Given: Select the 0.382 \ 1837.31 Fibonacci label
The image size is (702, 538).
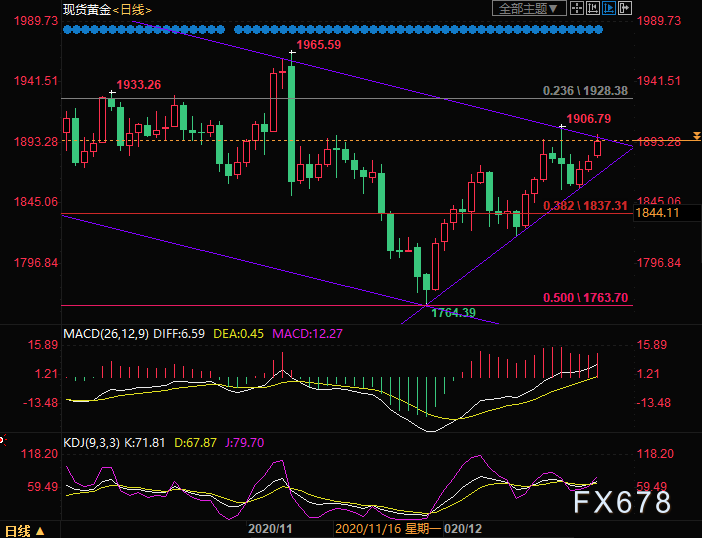Looking at the screenshot, I should pos(585,205).
